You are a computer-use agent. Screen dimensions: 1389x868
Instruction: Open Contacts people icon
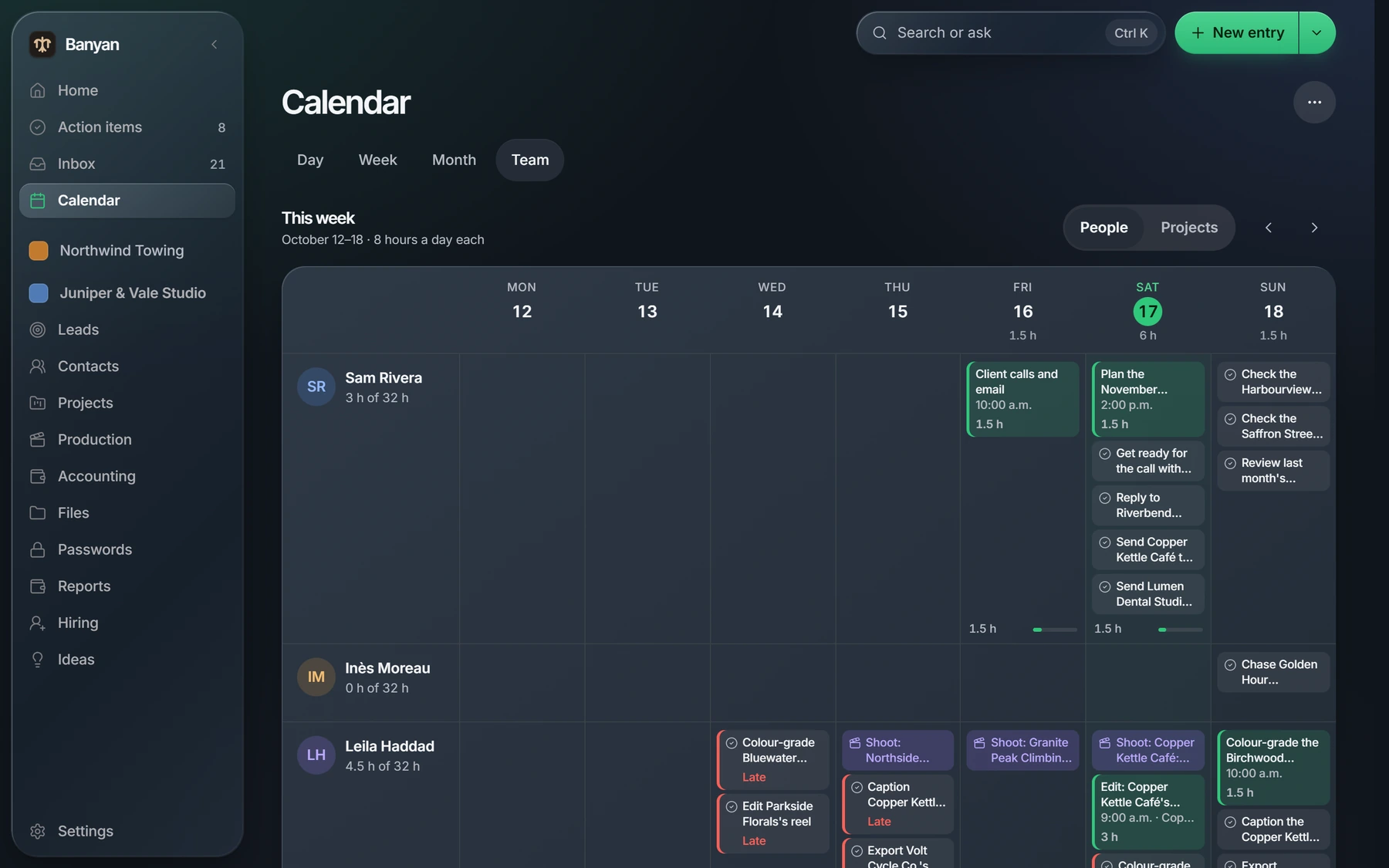pyautogui.click(x=37, y=366)
